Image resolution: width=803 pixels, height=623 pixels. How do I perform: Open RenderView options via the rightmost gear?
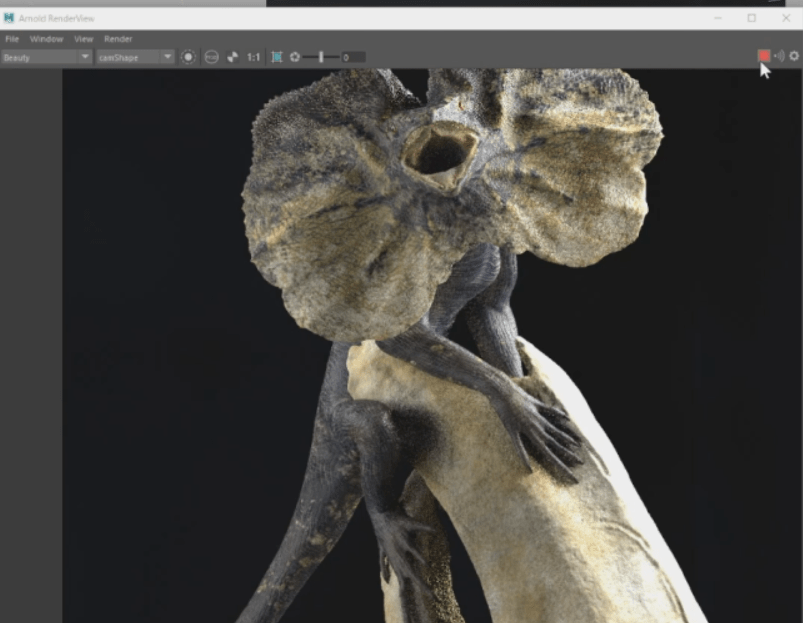coord(793,57)
